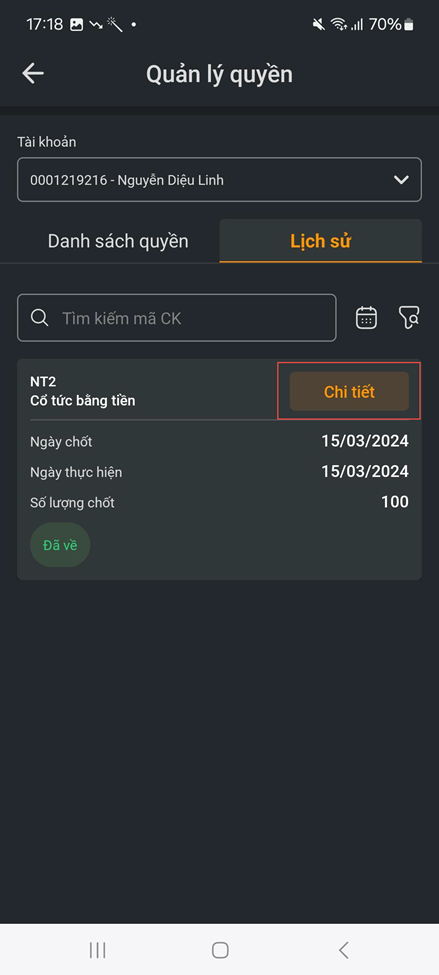
Task: Switch to Danh sách quyền tab
Action: tap(118, 241)
